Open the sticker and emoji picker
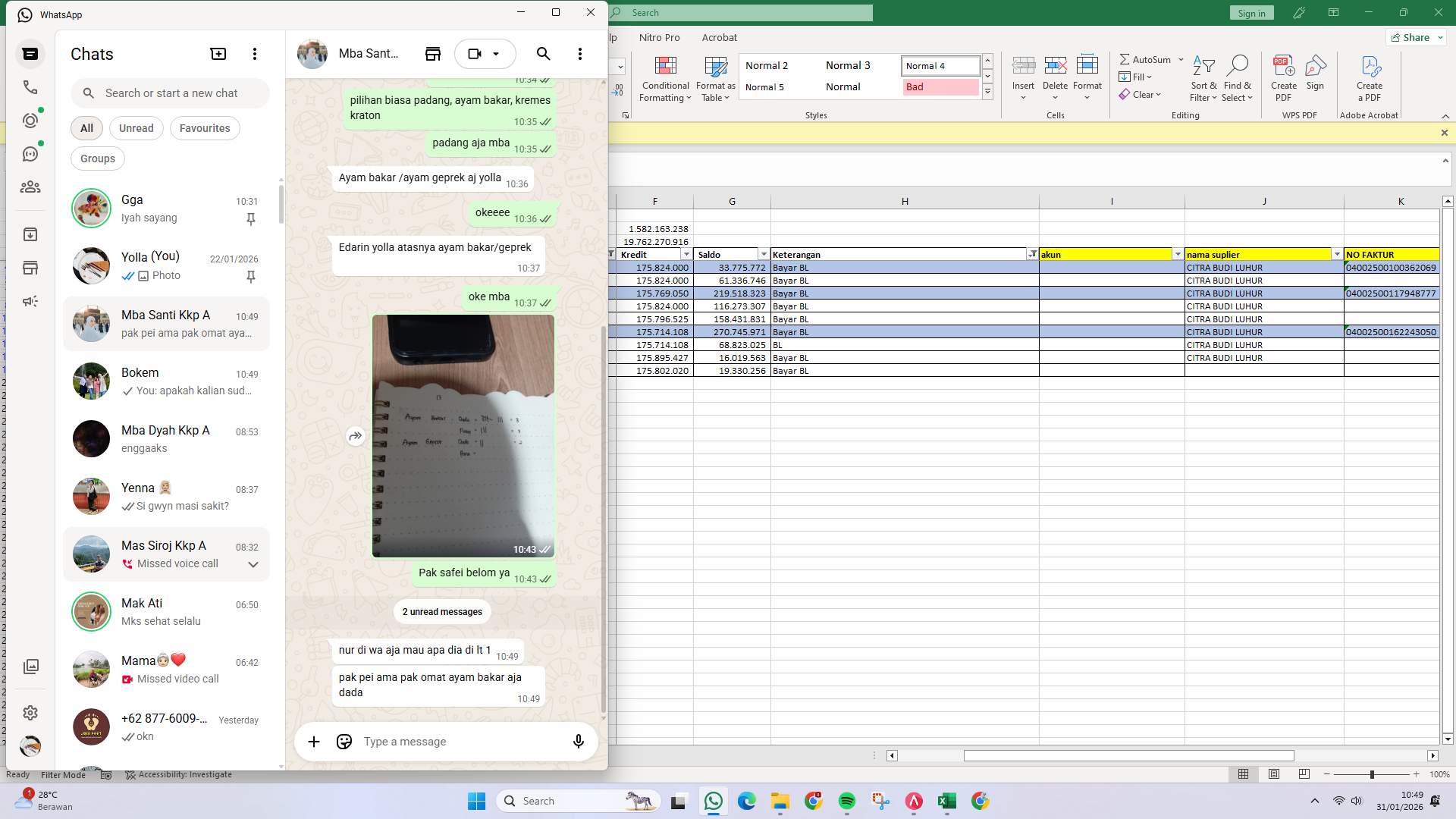 pyautogui.click(x=344, y=742)
